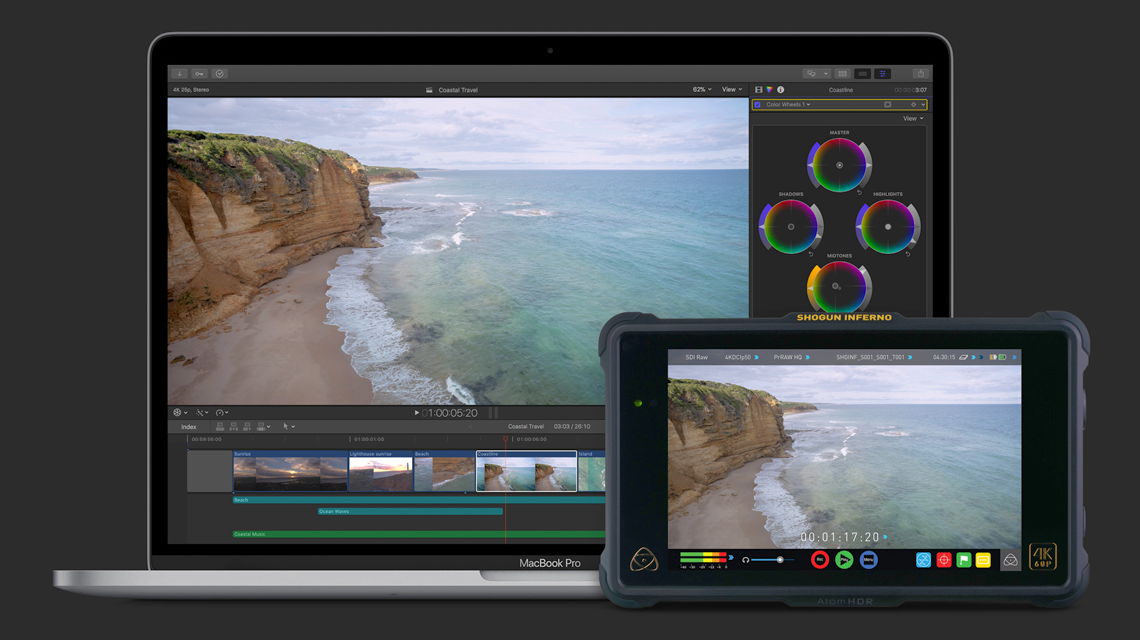Click the insert clip edit icon

pos(233,427)
